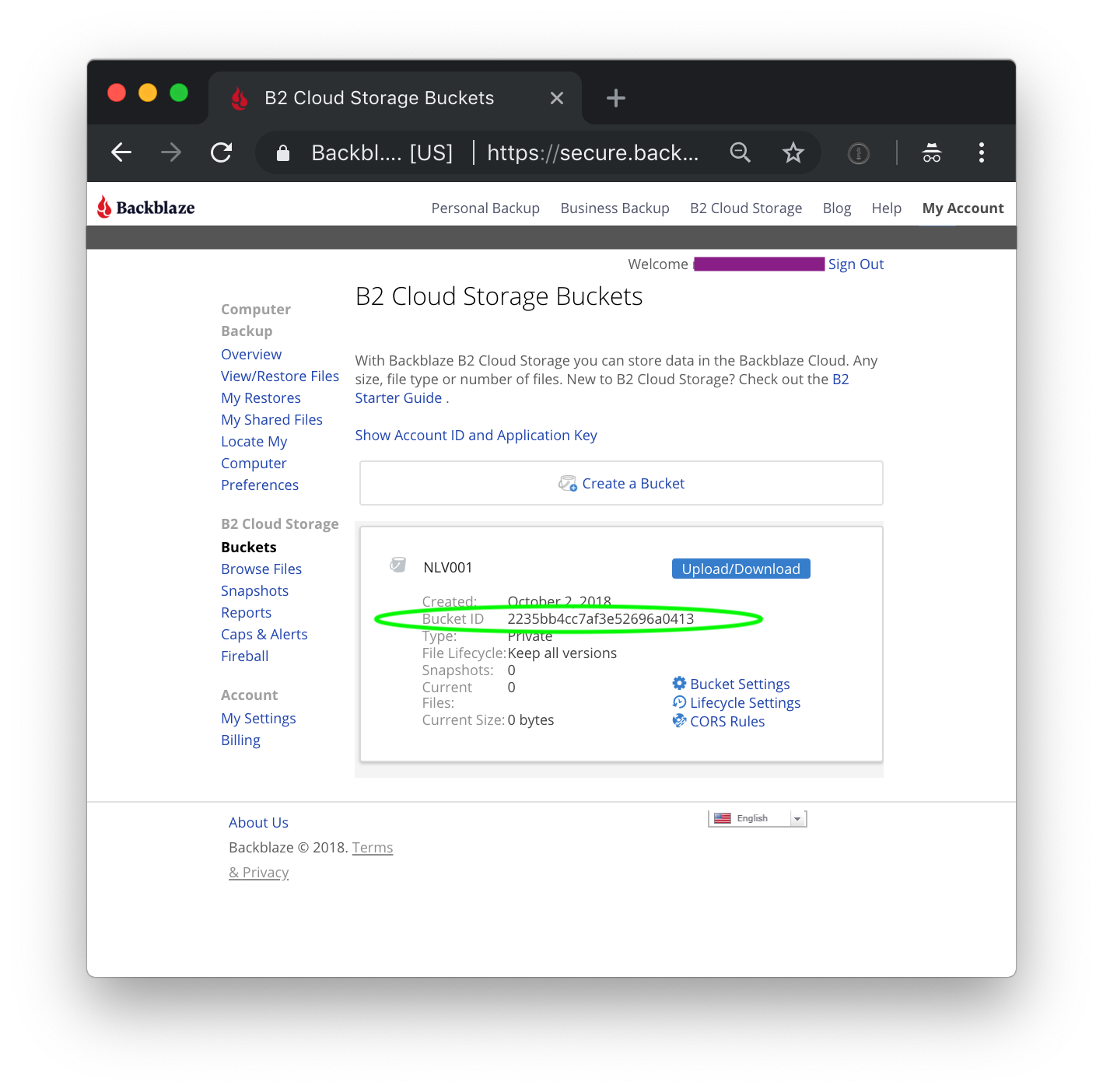The image size is (1103, 1092).
Task: Open Reports in sidebar
Action: pos(246,613)
